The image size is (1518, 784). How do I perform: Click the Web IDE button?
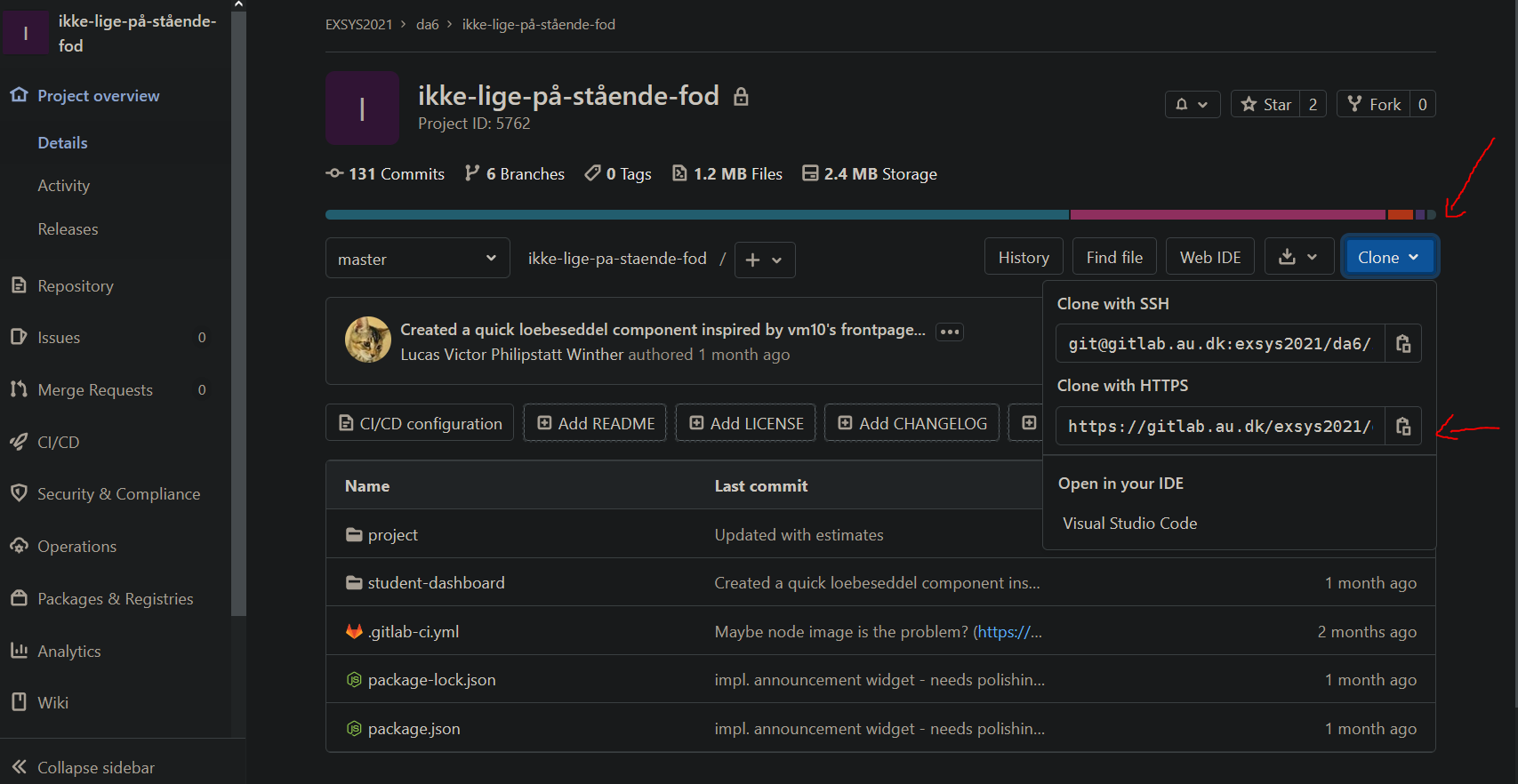click(x=1209, y=258)
